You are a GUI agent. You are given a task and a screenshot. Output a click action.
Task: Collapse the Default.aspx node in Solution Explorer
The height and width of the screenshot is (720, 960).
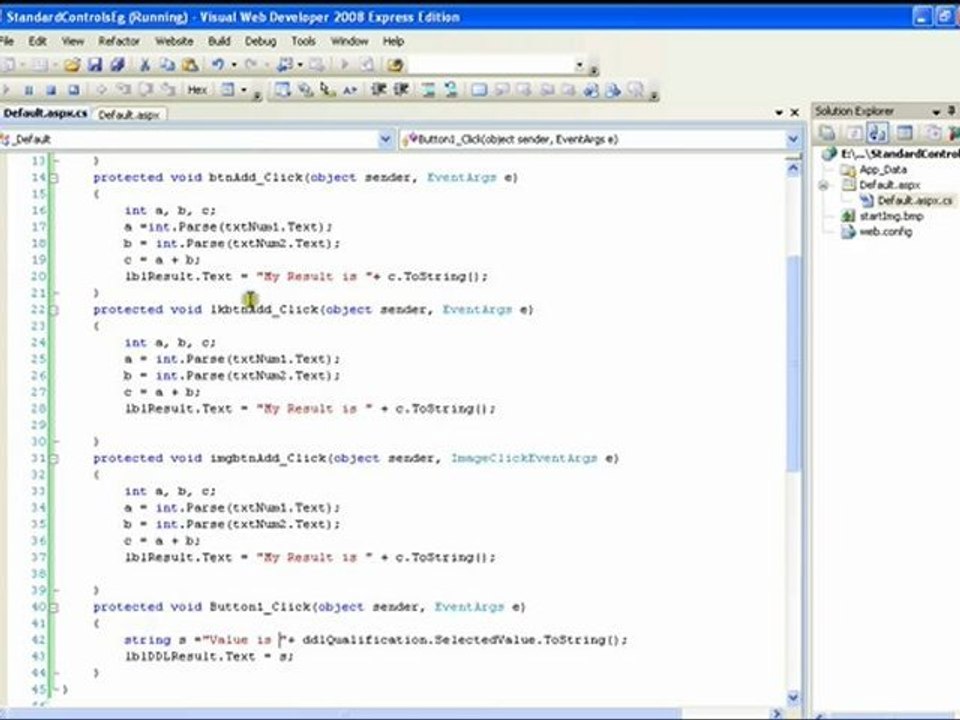(x=824, y=186)
